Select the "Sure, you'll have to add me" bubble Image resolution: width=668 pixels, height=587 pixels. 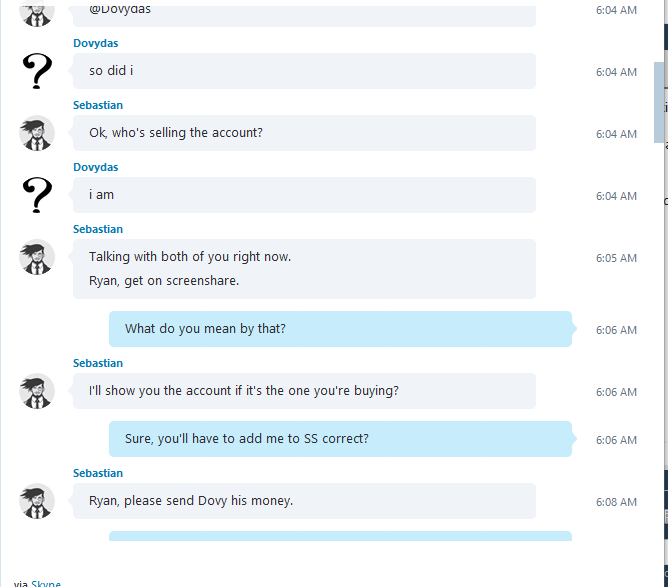340,439
